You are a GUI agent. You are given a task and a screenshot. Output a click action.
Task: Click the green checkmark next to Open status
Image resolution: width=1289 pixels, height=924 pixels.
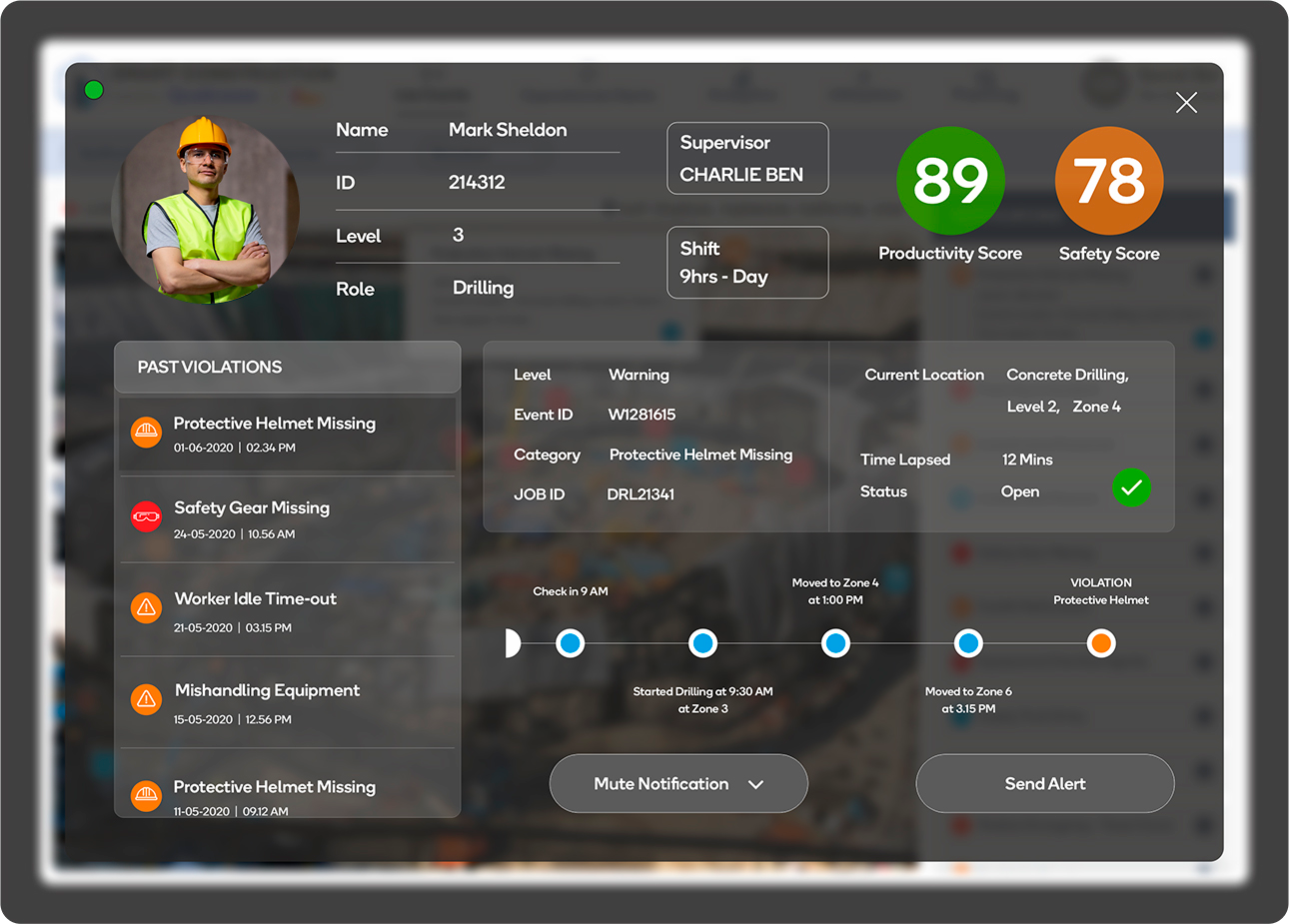tap(1131, 488)
